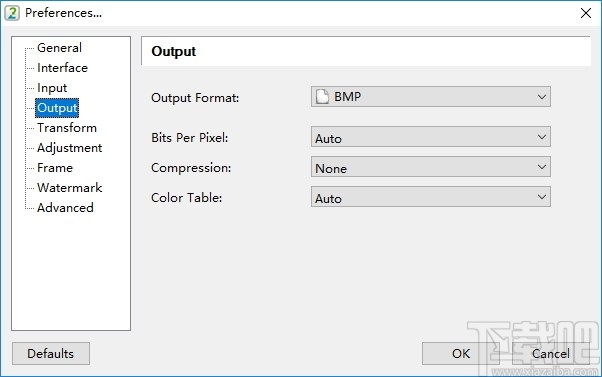
Task: Go to the Input settings page
Action: click(52, 88)
